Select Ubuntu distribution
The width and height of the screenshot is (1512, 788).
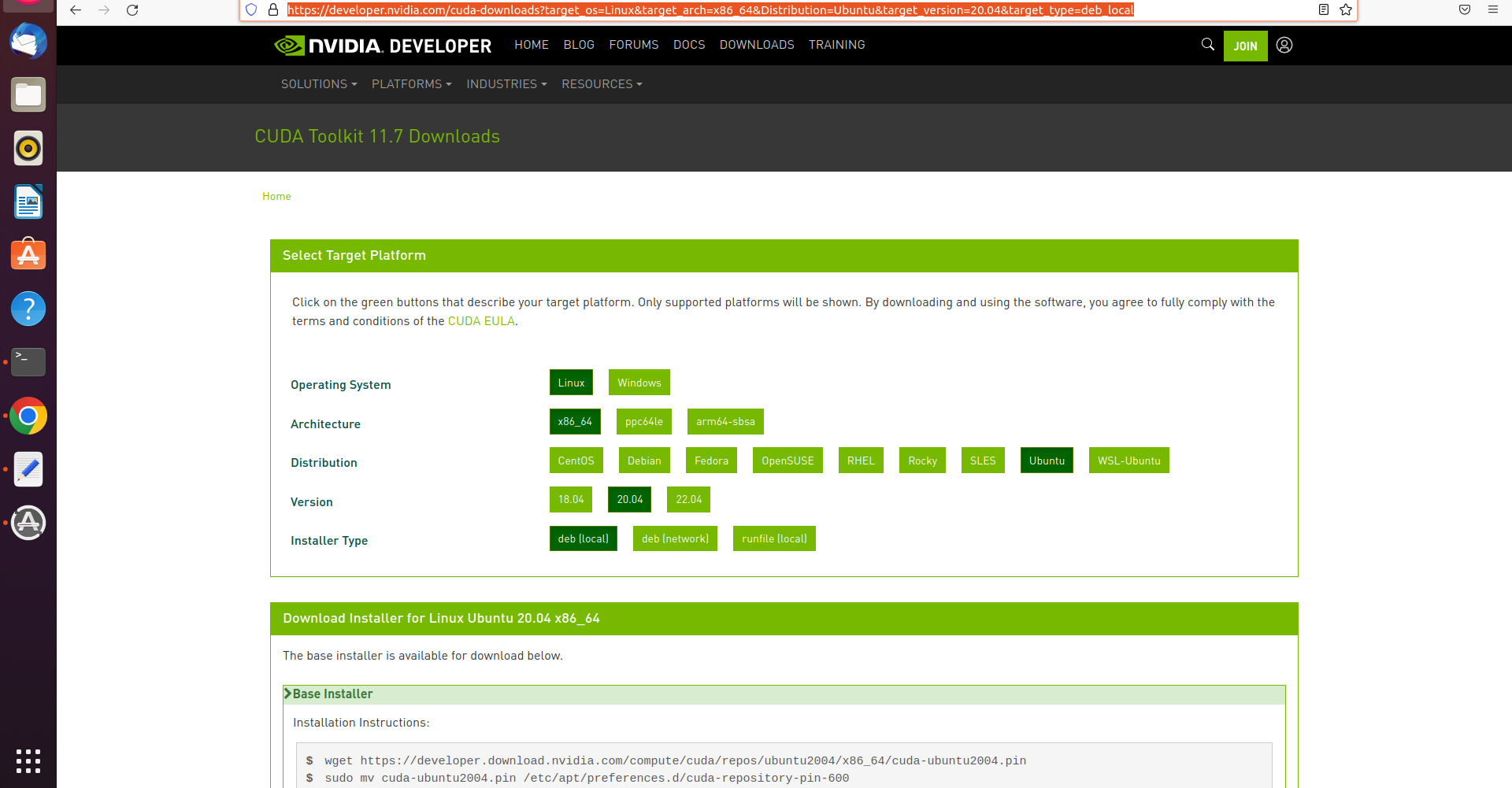pyautogui.click(x=1047, y=461)
